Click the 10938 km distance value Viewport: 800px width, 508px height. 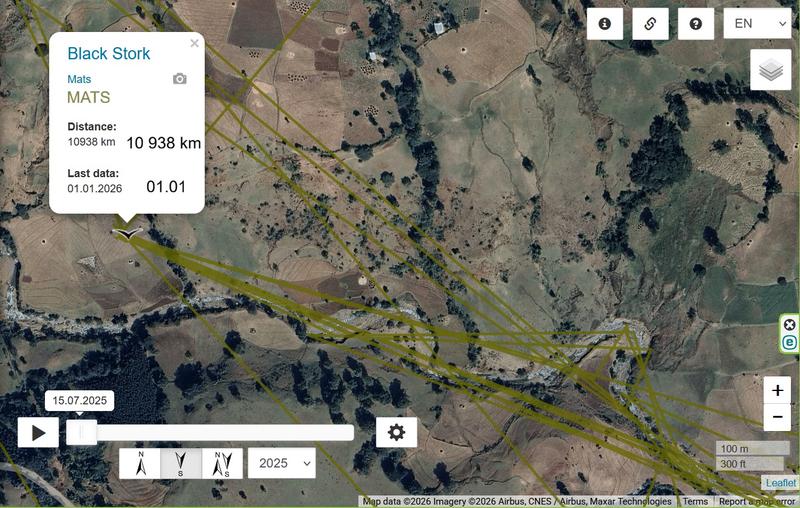(x=91, y=142)
